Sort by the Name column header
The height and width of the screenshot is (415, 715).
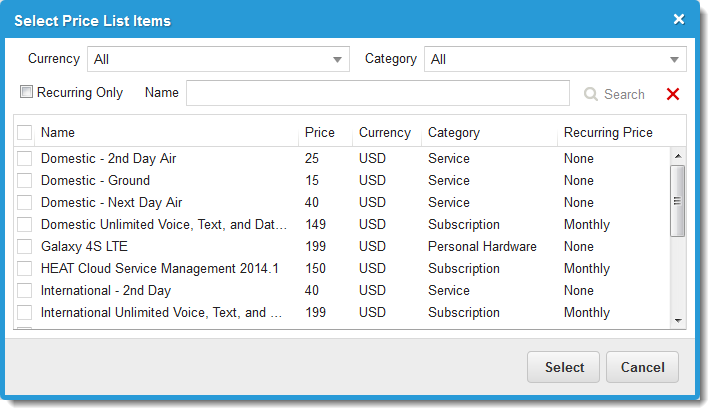point(58,132)
